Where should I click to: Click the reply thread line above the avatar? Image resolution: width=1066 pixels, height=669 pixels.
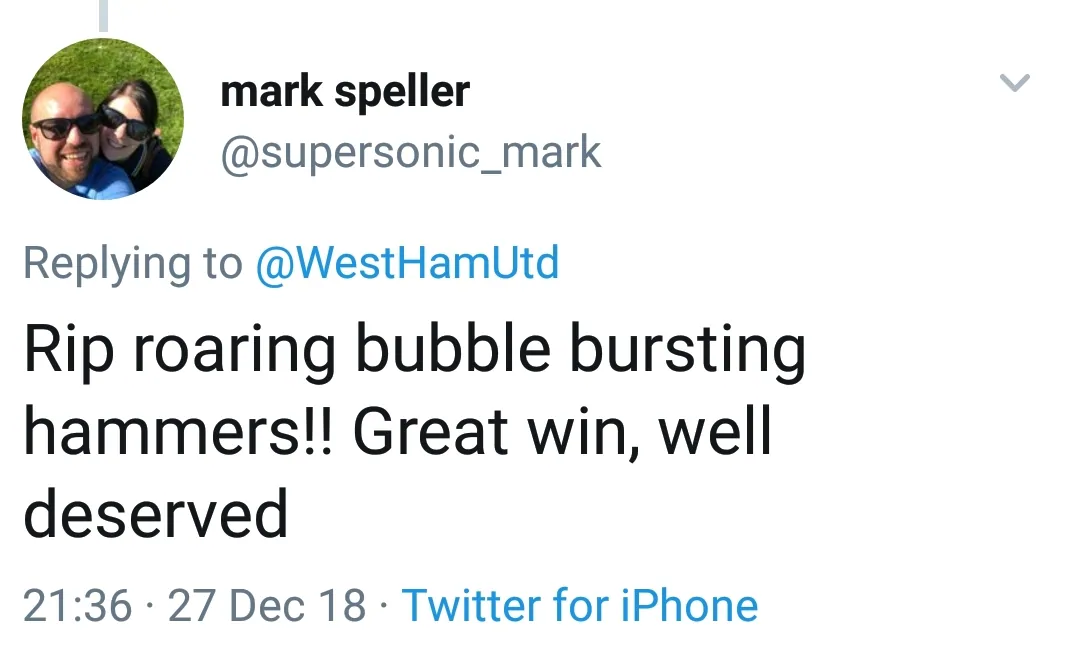pyautogui.click(x=102, y=14)
